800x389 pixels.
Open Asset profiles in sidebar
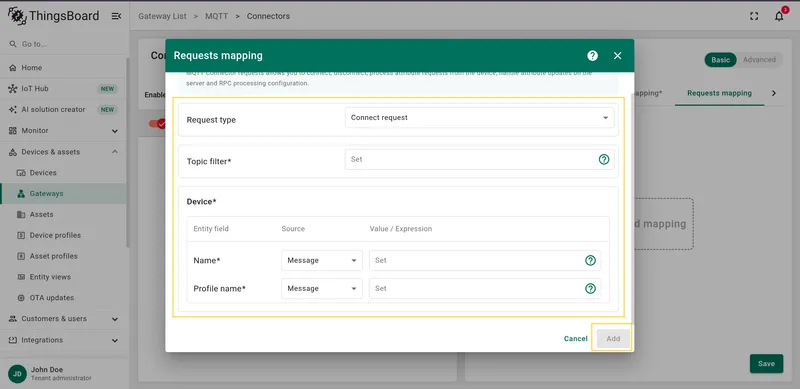[63, 256]
